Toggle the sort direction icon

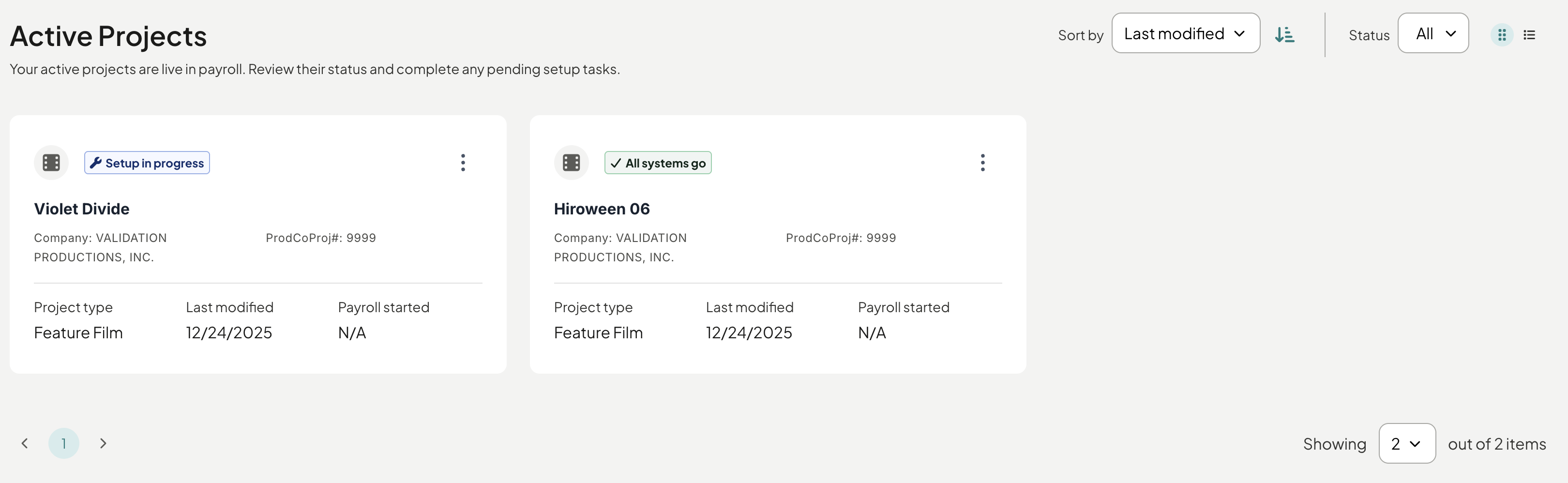(1284, 35)
